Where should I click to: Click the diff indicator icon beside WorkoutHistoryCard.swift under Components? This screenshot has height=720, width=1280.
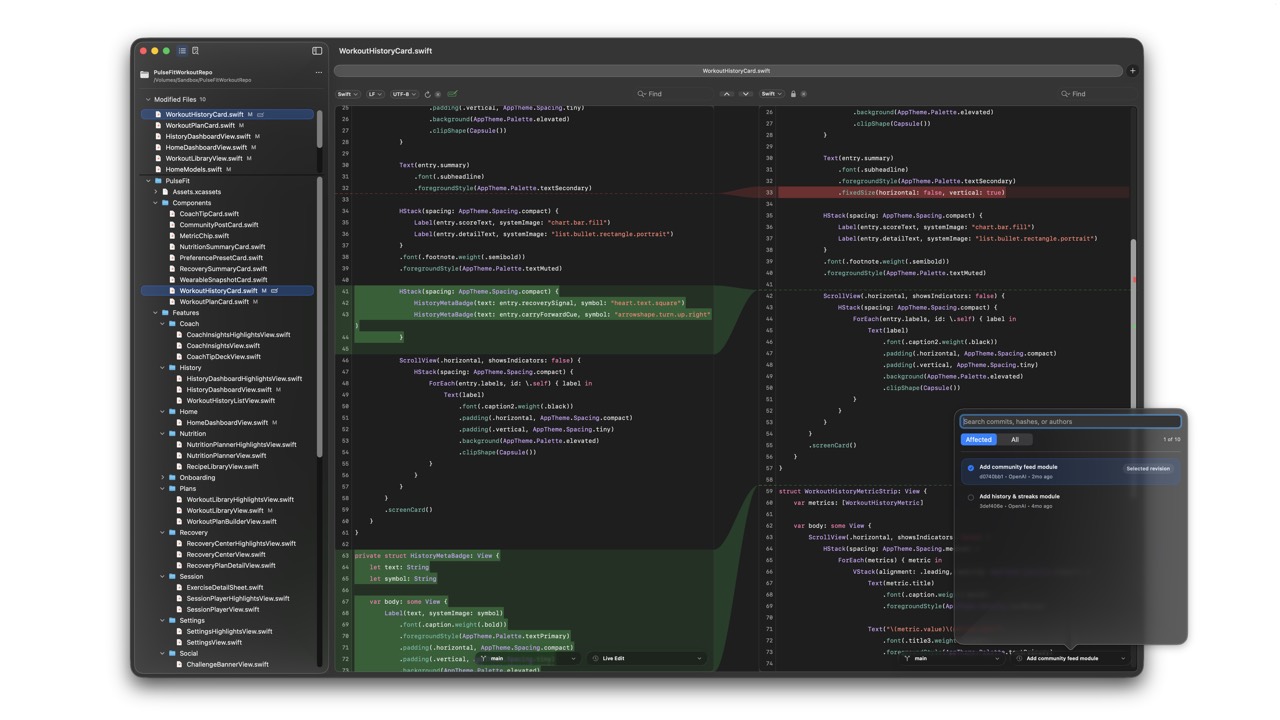click(x=274, y=291)
